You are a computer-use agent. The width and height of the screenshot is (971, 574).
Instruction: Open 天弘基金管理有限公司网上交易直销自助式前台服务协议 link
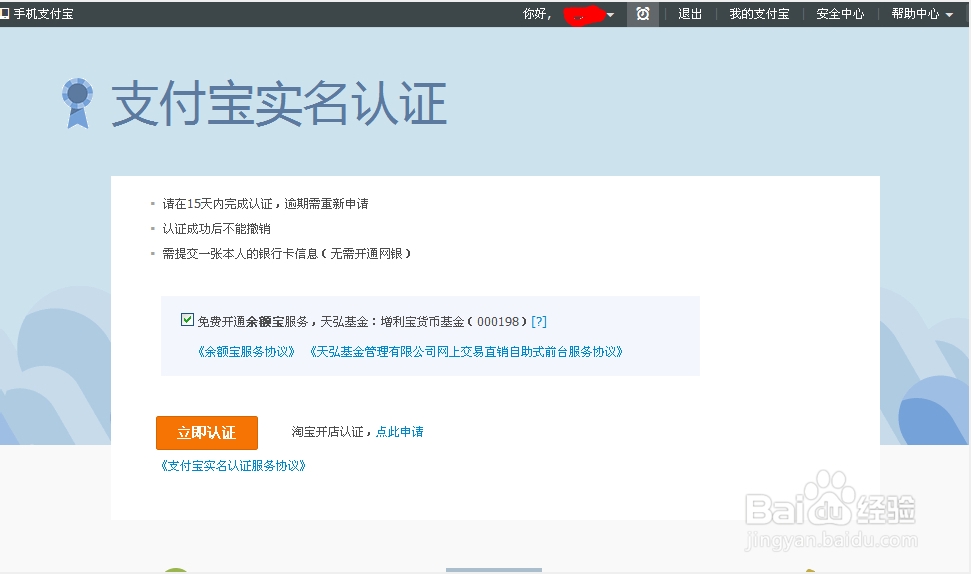(x=466, y=352)
